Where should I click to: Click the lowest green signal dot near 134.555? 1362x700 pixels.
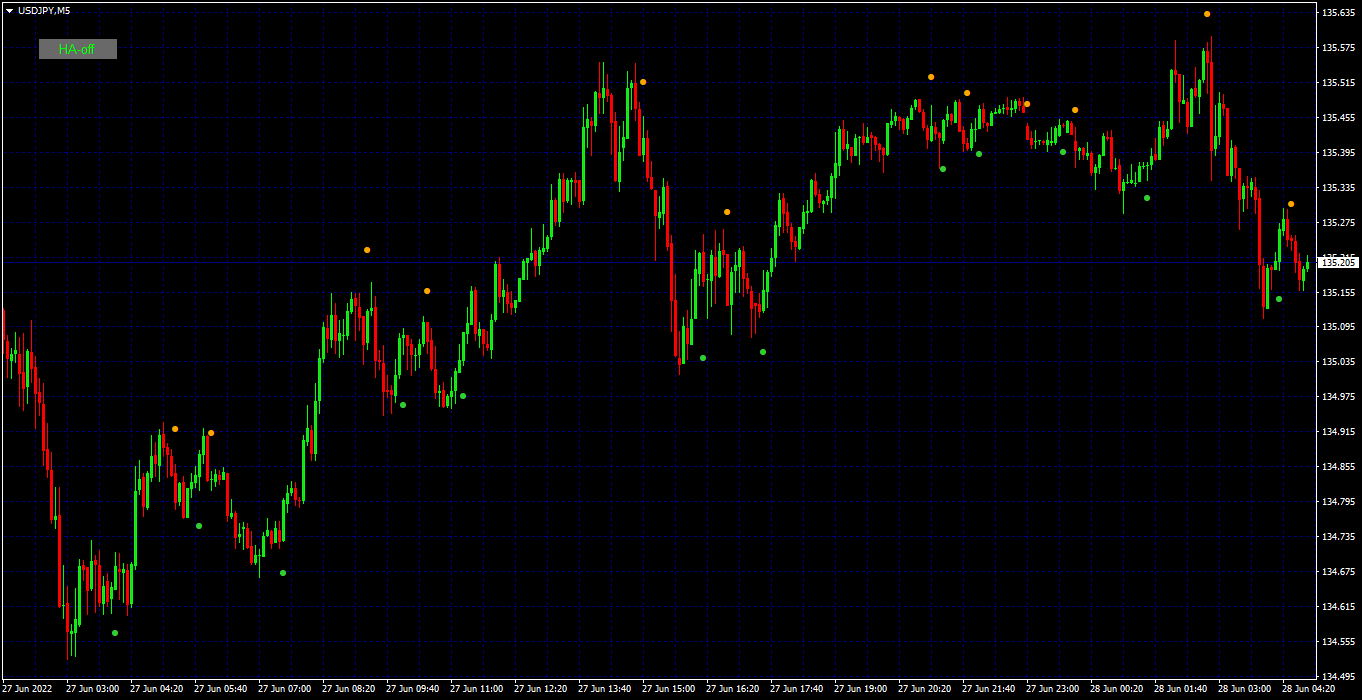[115, 633]
